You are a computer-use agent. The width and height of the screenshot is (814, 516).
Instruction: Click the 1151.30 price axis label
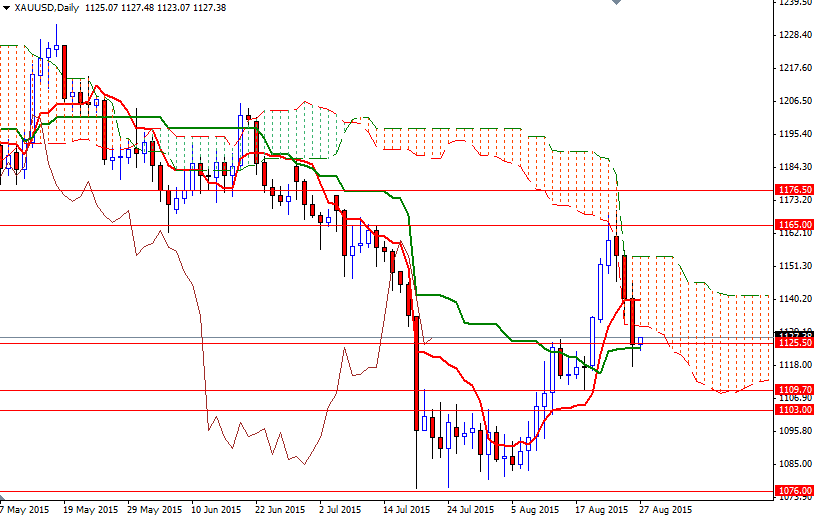[795, 266]
